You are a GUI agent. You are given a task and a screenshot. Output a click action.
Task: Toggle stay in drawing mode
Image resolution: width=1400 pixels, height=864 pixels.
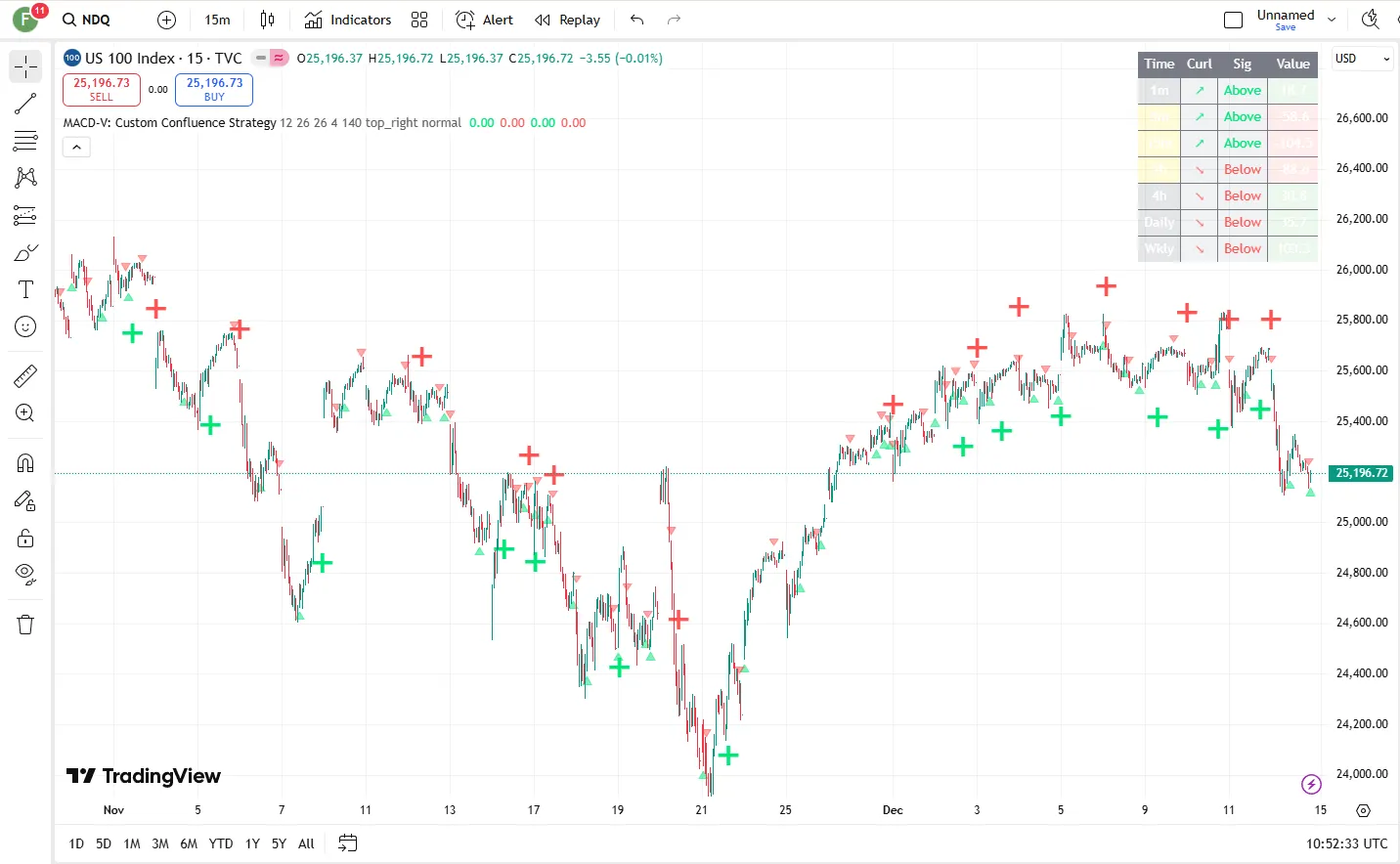pos(25,501)
